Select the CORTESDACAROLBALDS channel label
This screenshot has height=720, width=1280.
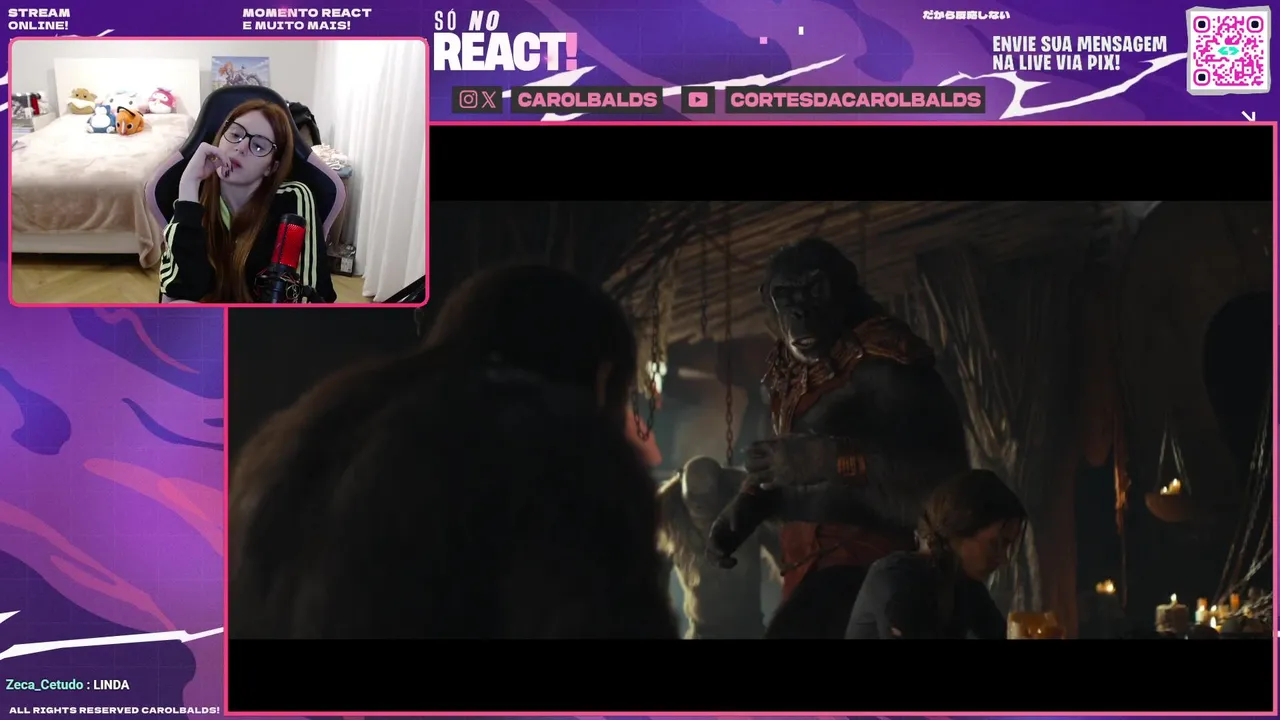click(855, 99)
